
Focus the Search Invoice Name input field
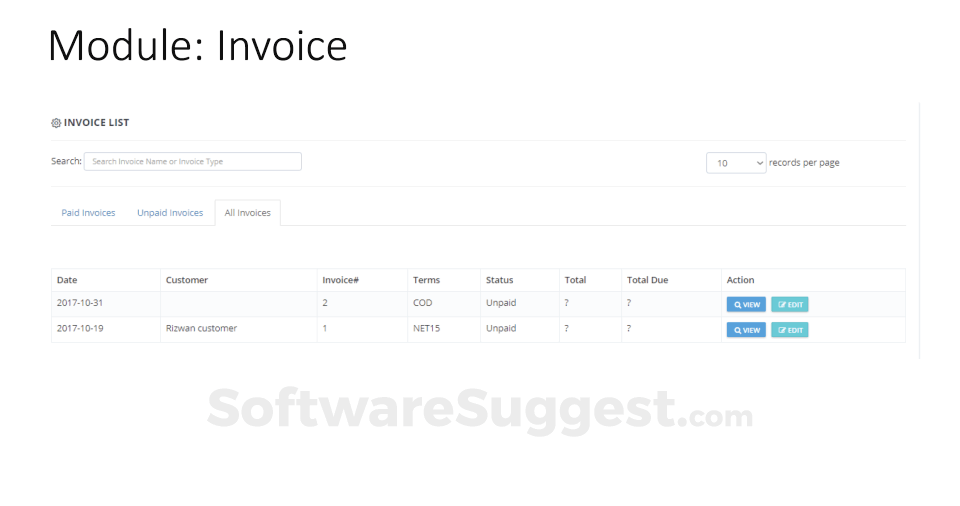[x=192, y=161]
